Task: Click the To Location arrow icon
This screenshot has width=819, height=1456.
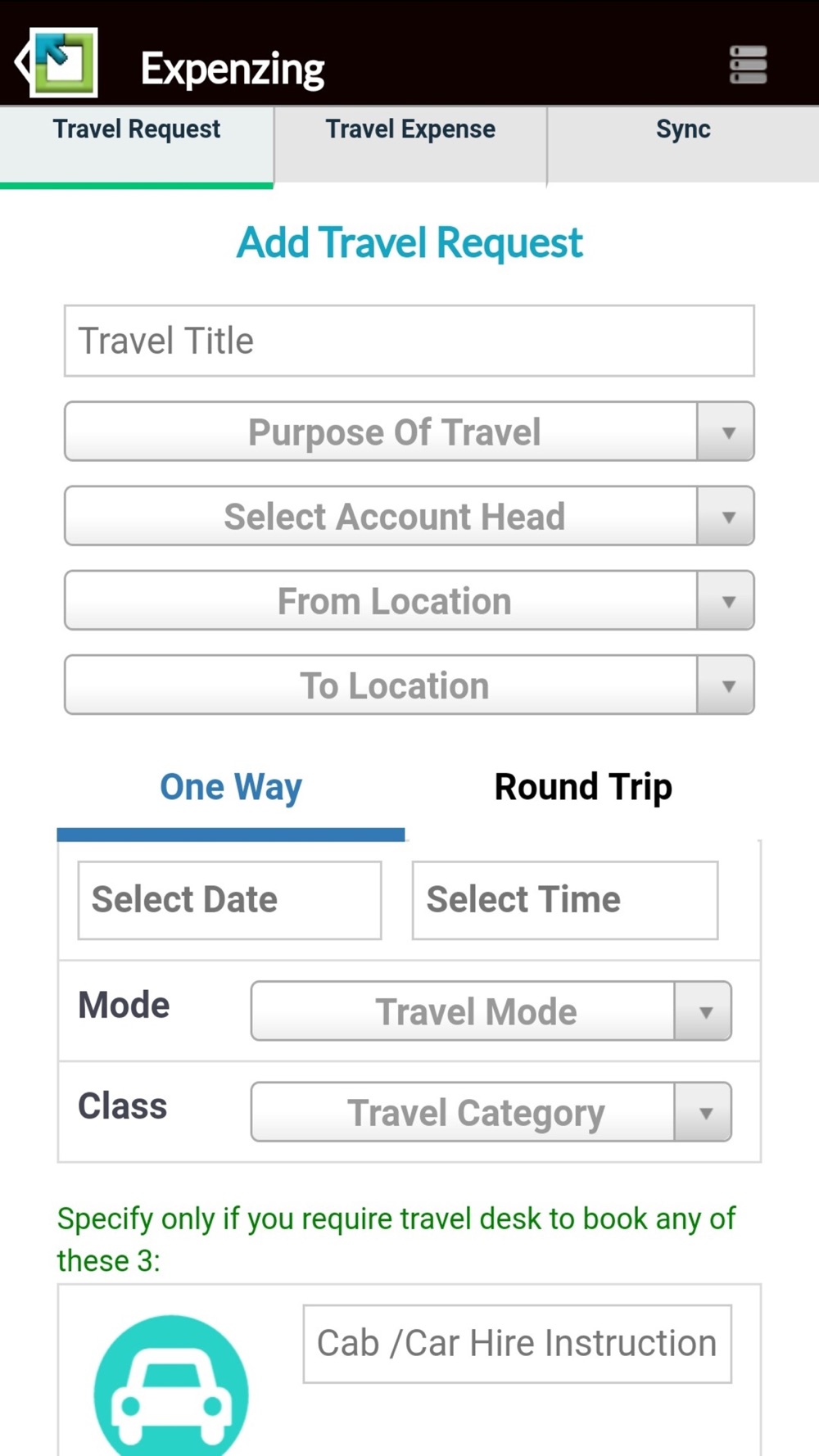Action: tap(727, 685)
